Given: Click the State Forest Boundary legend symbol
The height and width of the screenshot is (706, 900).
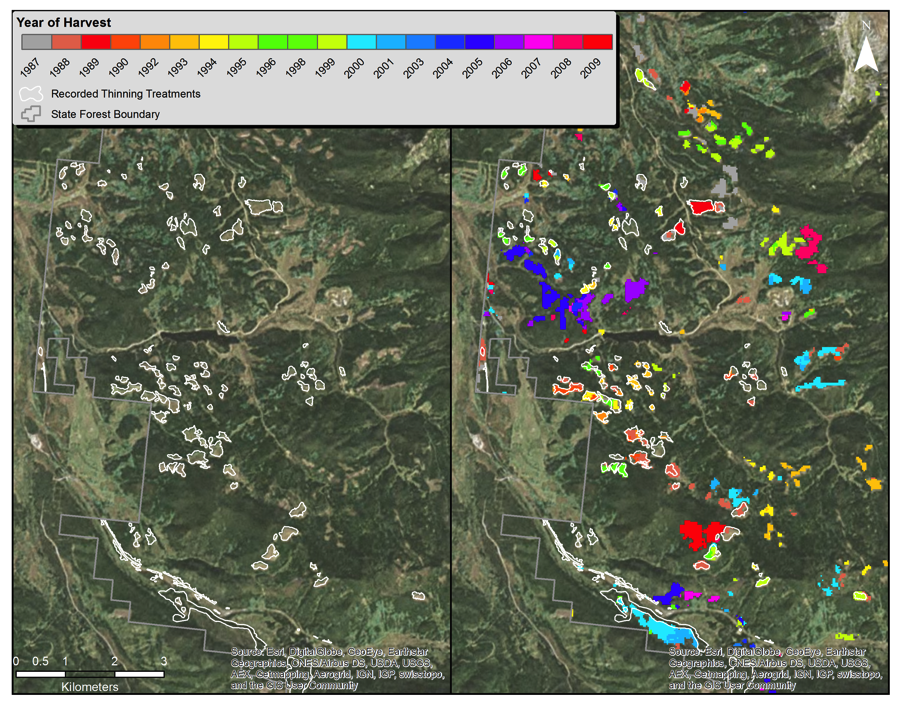Looking at the screenshot, I should (31, 114).
